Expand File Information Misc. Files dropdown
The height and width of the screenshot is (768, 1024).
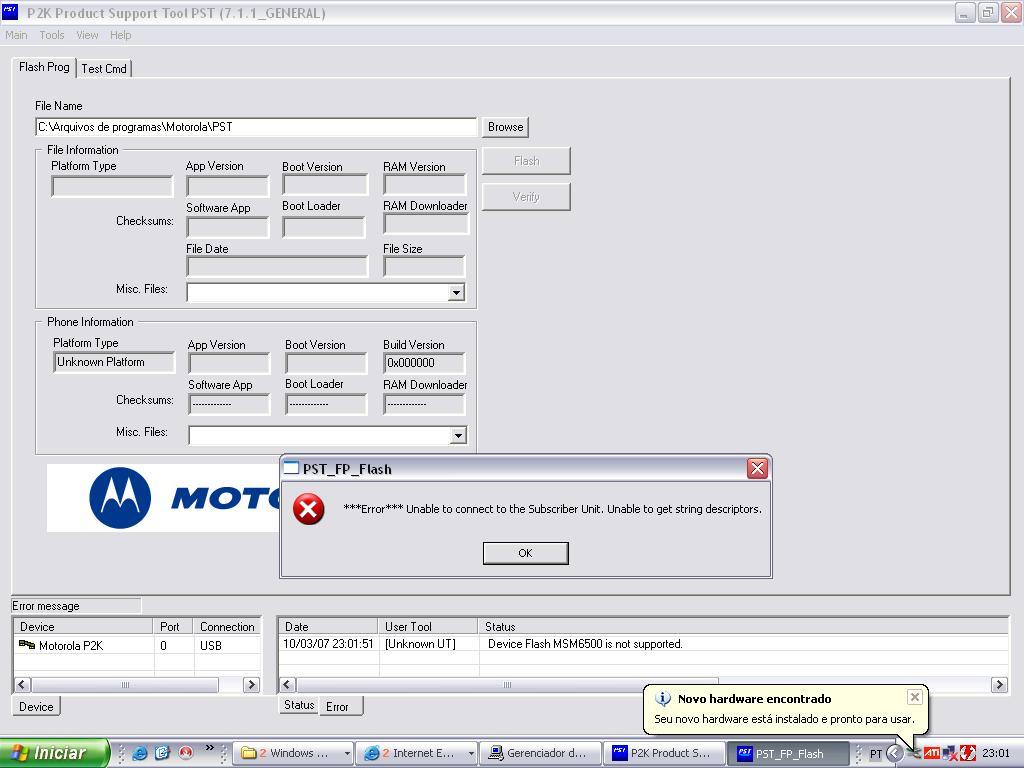click(x=457, y=292)
